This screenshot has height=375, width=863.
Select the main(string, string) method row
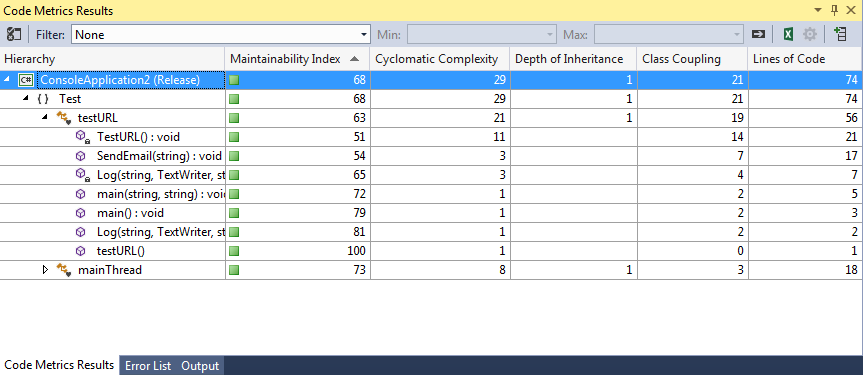tap(432, 194)
